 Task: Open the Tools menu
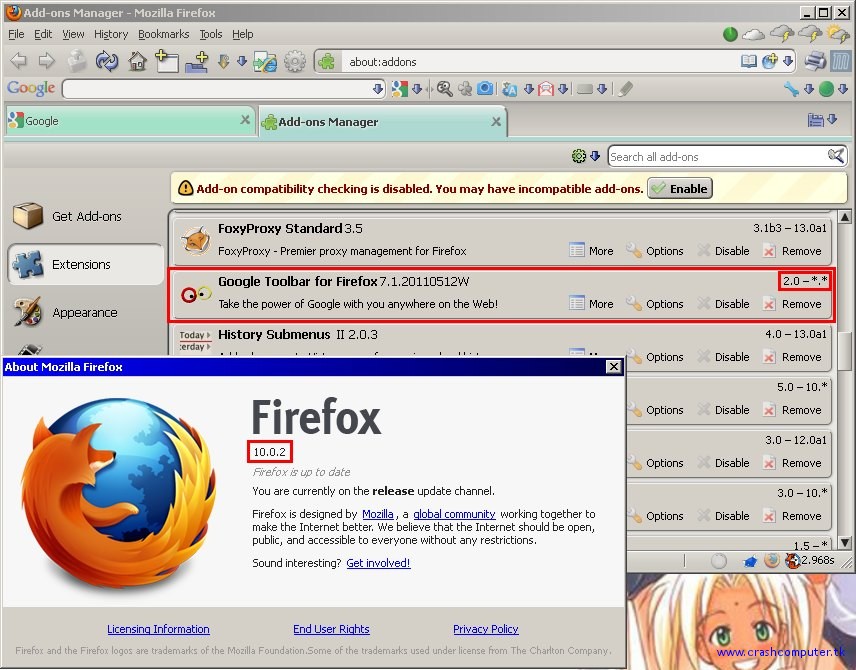pyautogui.click(x=211, y=34)
